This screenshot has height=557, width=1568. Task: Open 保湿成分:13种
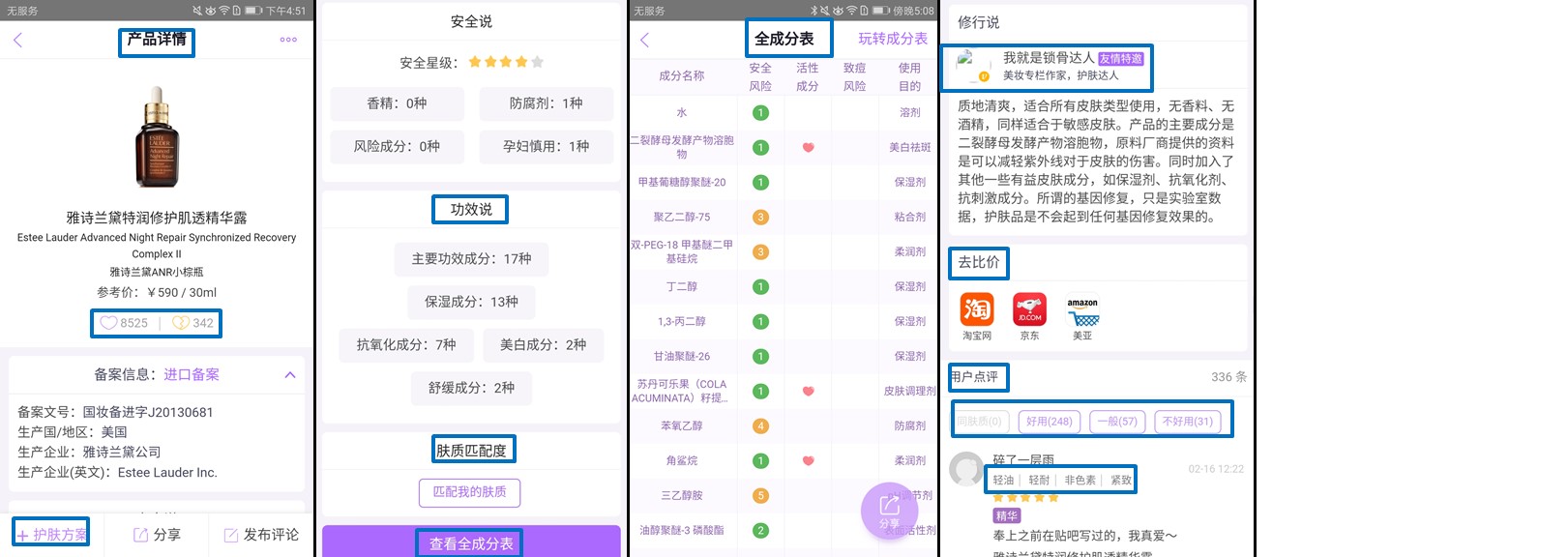(471, 302)
